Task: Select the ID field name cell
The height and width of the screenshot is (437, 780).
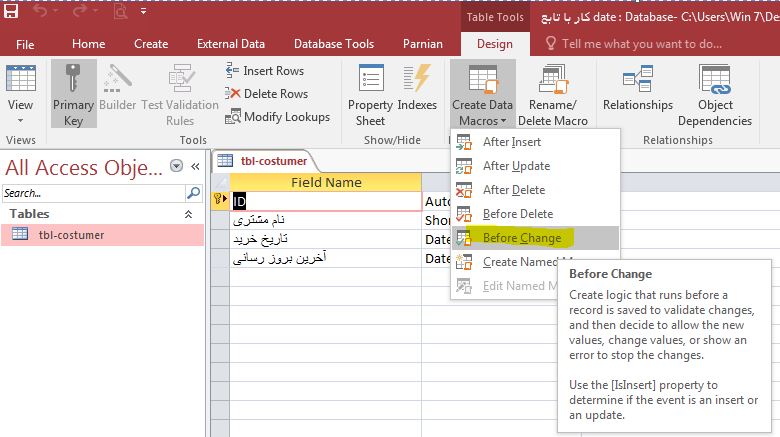Action: click(326, 201)
